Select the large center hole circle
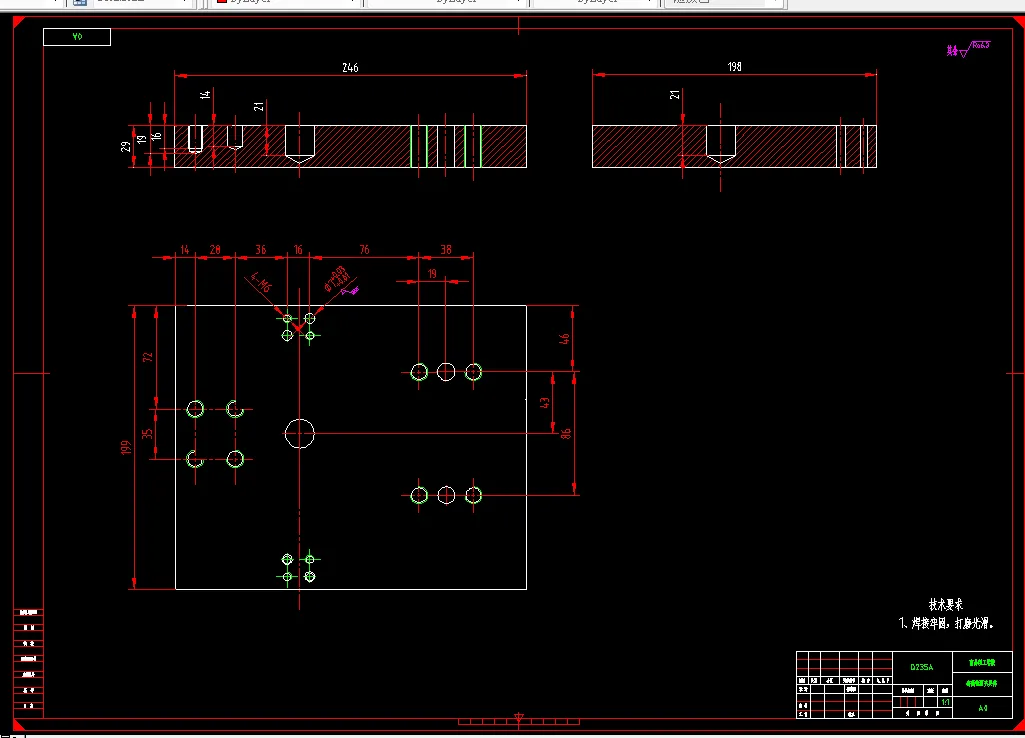 pos(299,433)
